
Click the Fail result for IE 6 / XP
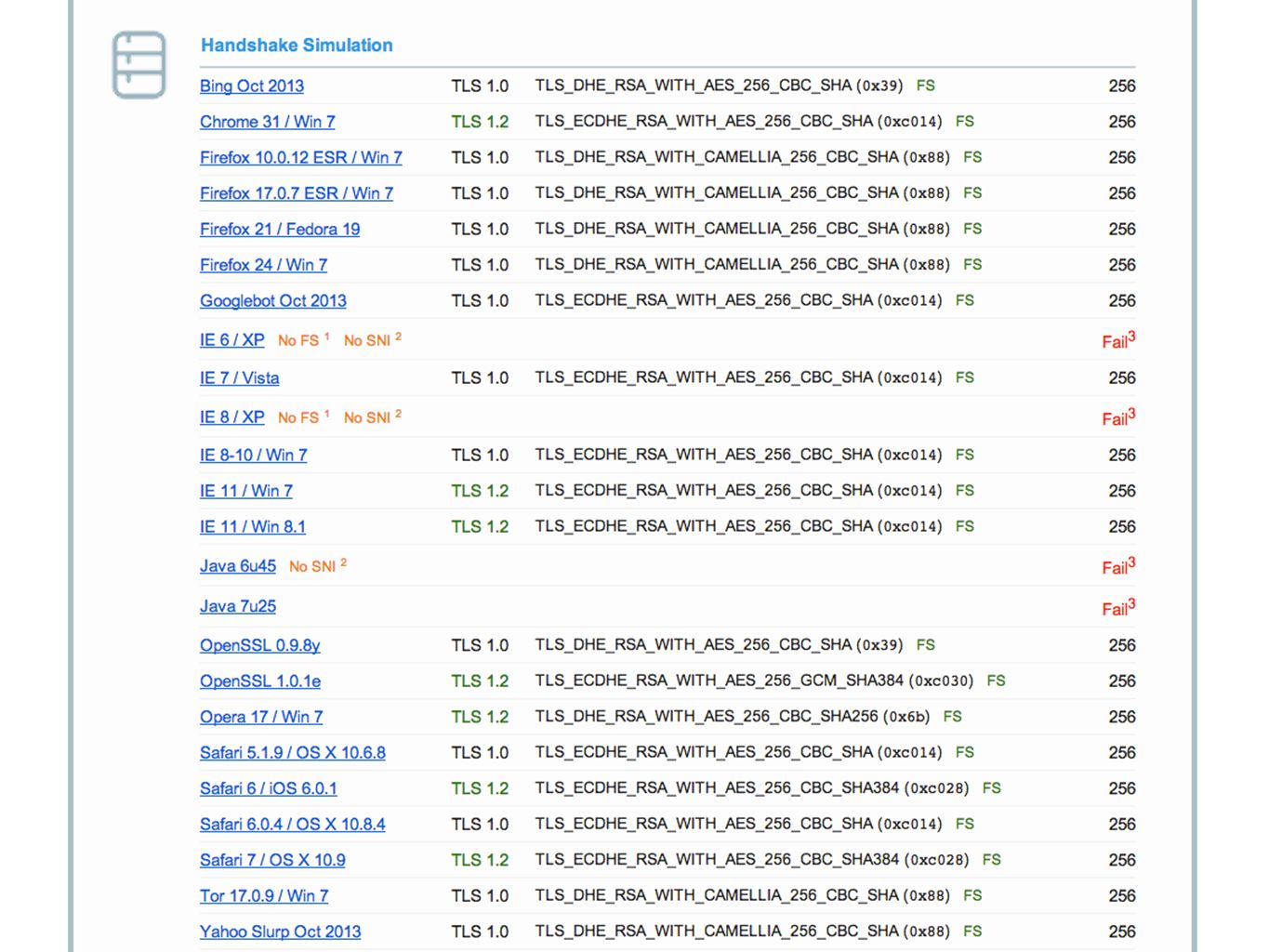[x=1118, y=340]
